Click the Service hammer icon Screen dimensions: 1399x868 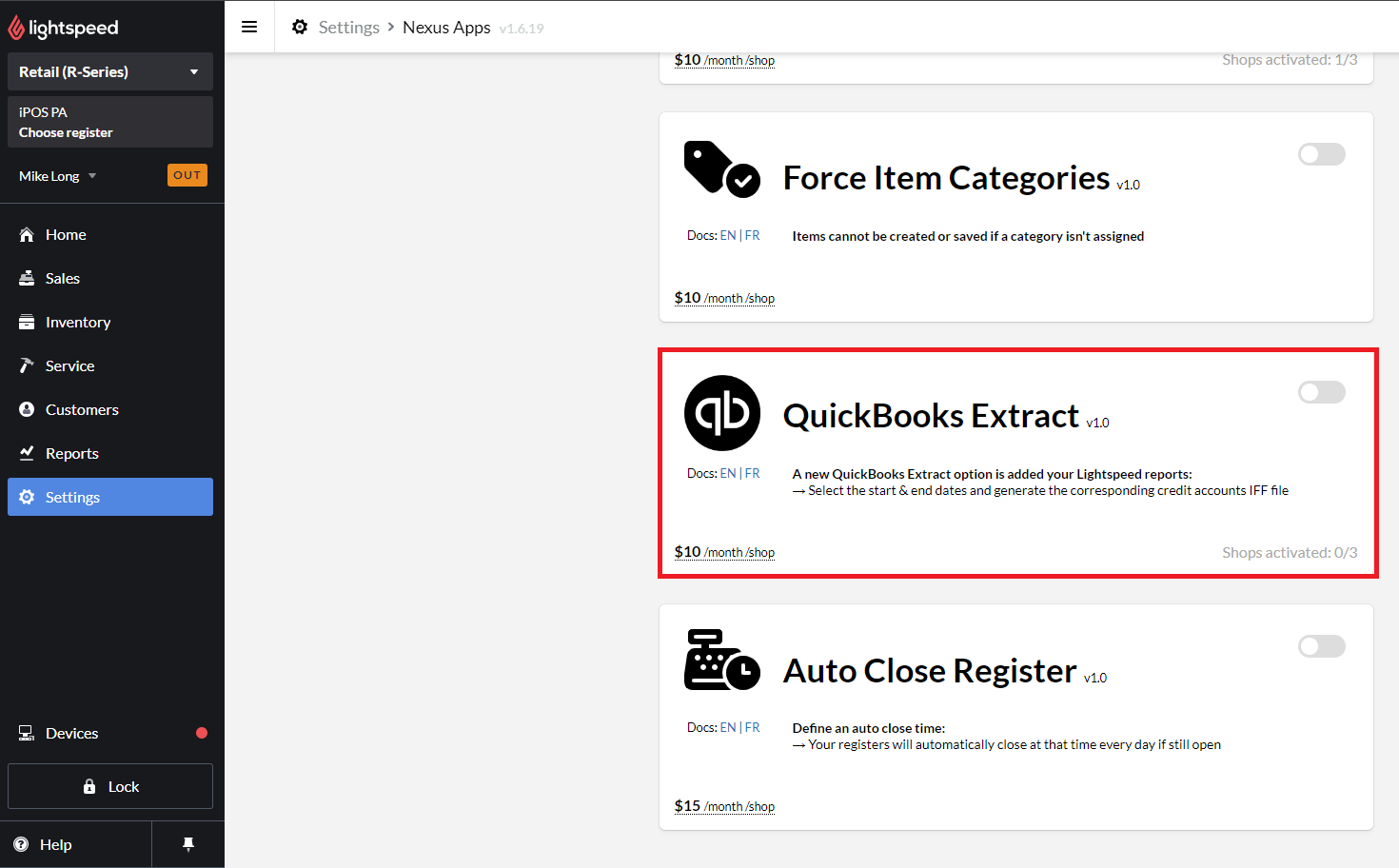(27, 365)
